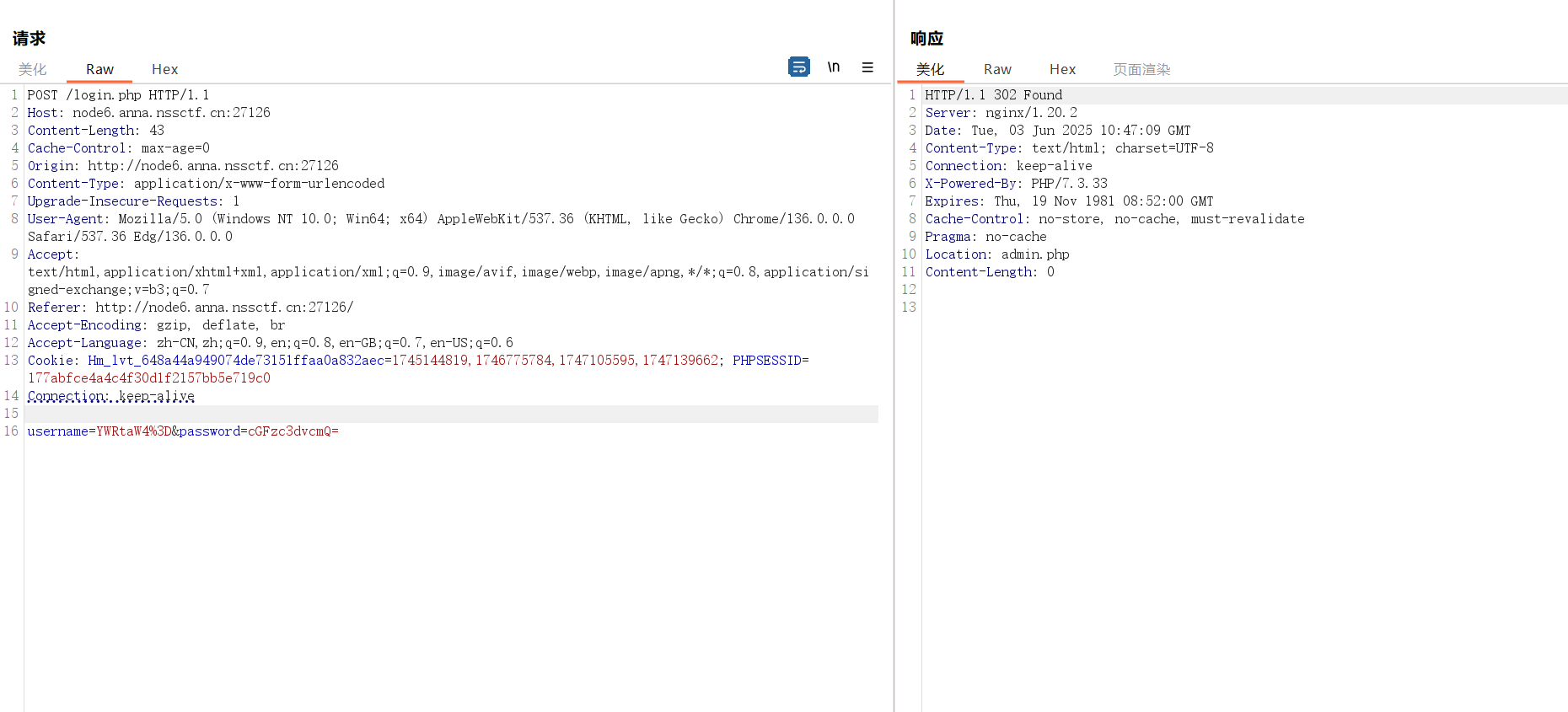The height and width of the screenshot is (712, 1568).
Task: Click the Location: admin.php response header
Action: pos(996,254)
